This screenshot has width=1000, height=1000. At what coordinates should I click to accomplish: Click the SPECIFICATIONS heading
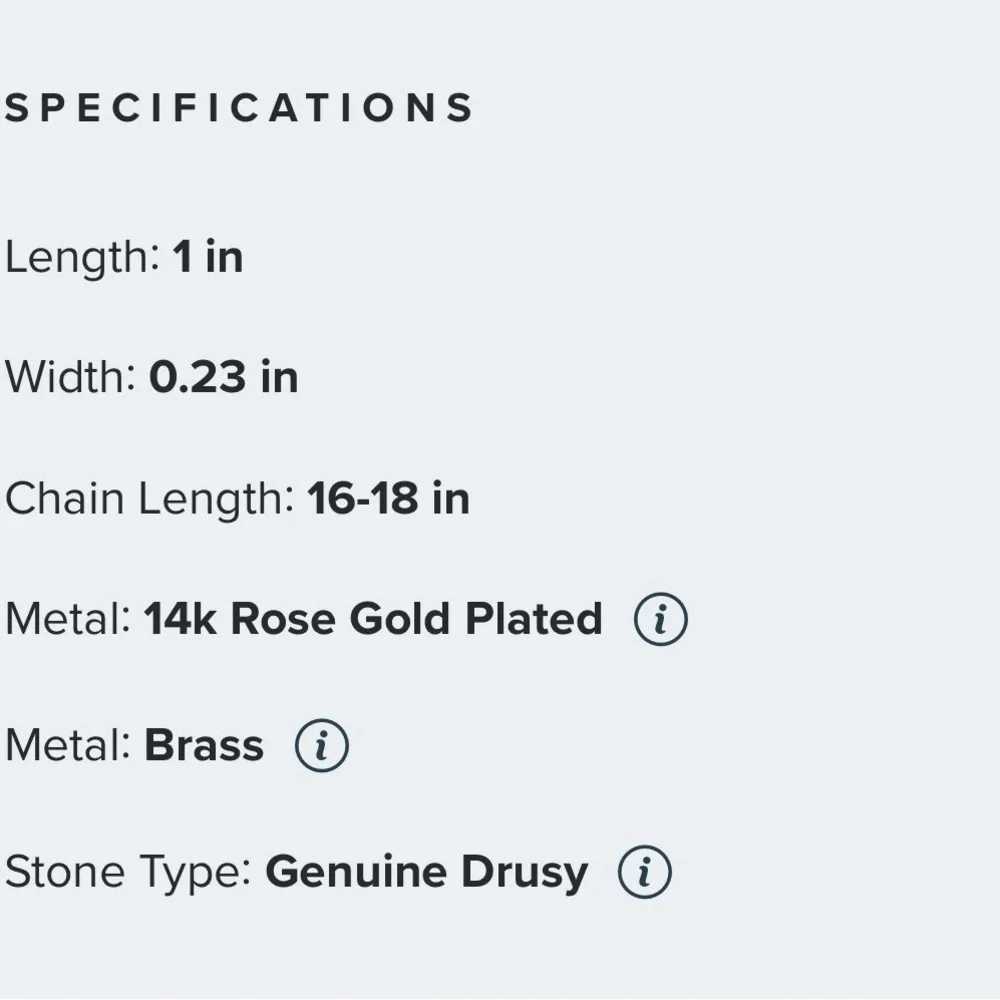[x=239, y=107]
